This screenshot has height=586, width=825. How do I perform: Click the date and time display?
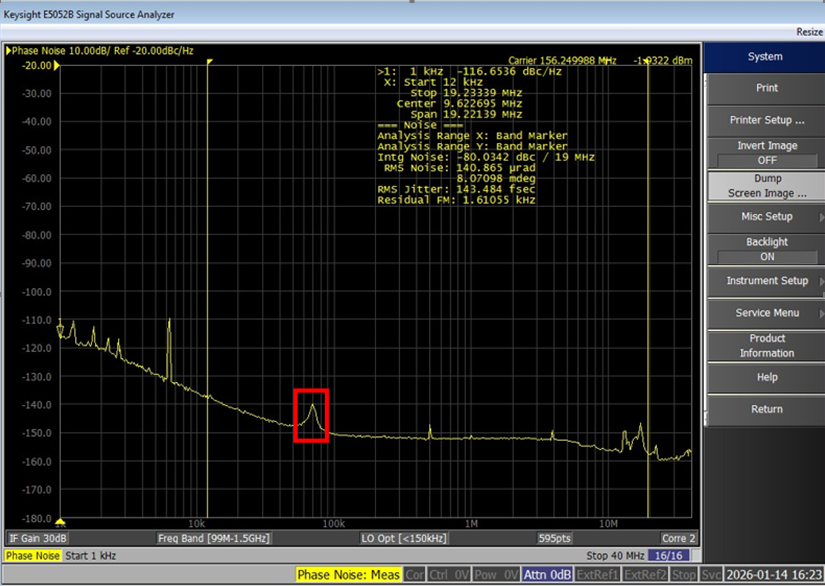coord(773,575)
